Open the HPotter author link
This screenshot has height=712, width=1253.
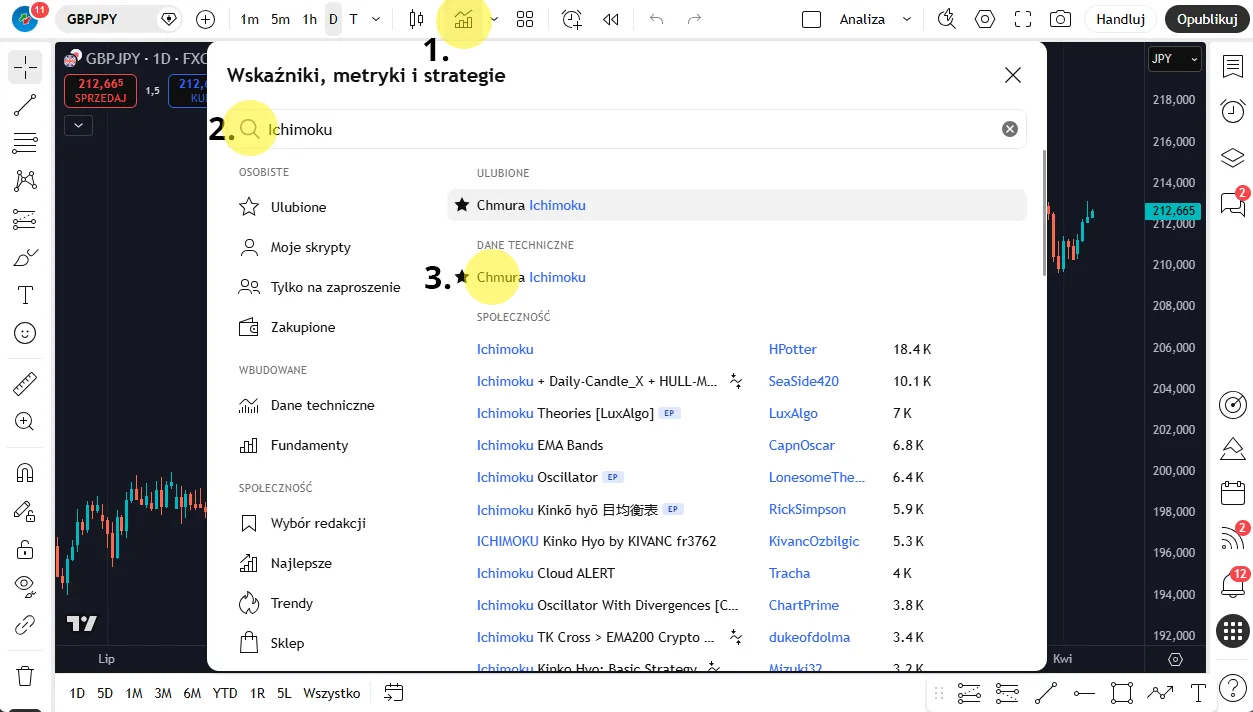pos(792,349)
